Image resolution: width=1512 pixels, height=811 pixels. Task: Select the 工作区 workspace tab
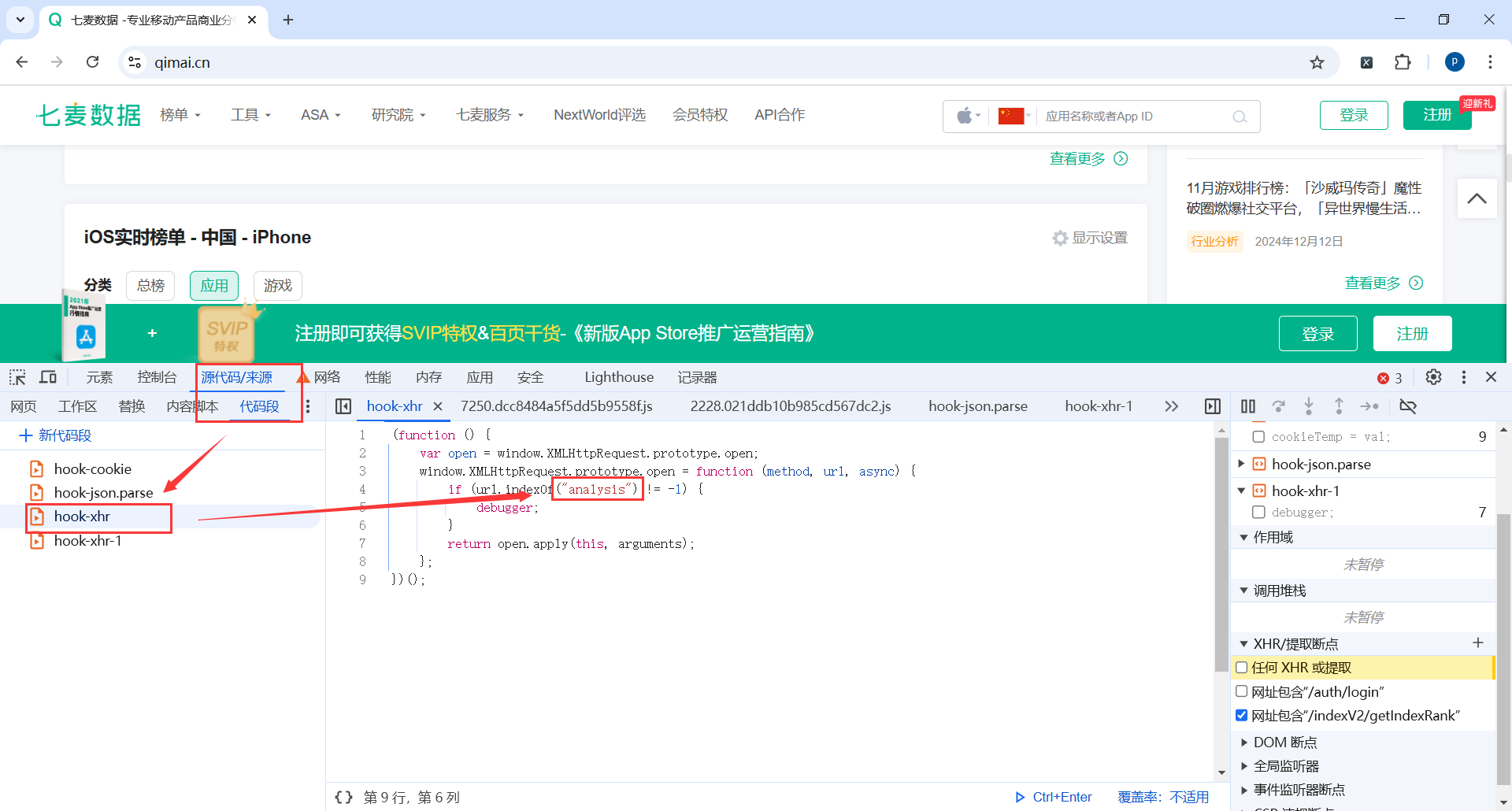point(77,406)
